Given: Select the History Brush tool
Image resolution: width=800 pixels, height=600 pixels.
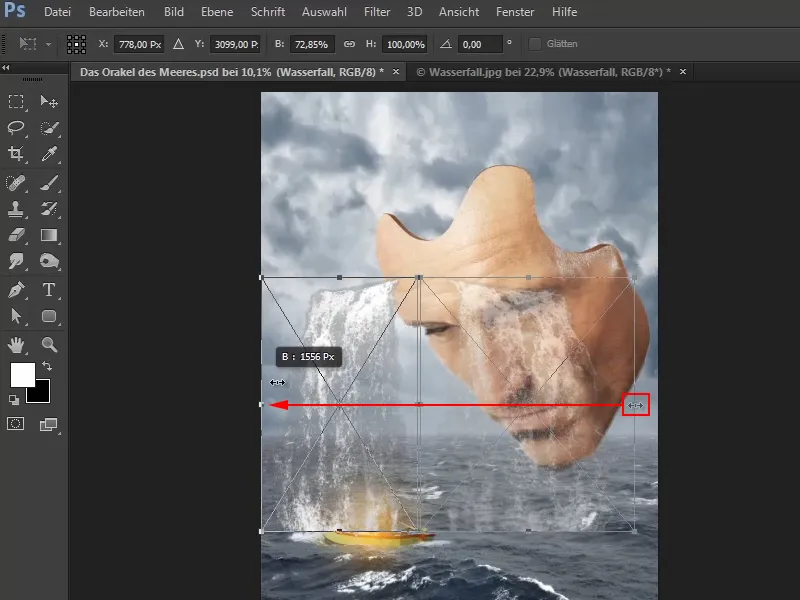Looking at the screenshot, I should click(x=49, y=209).
